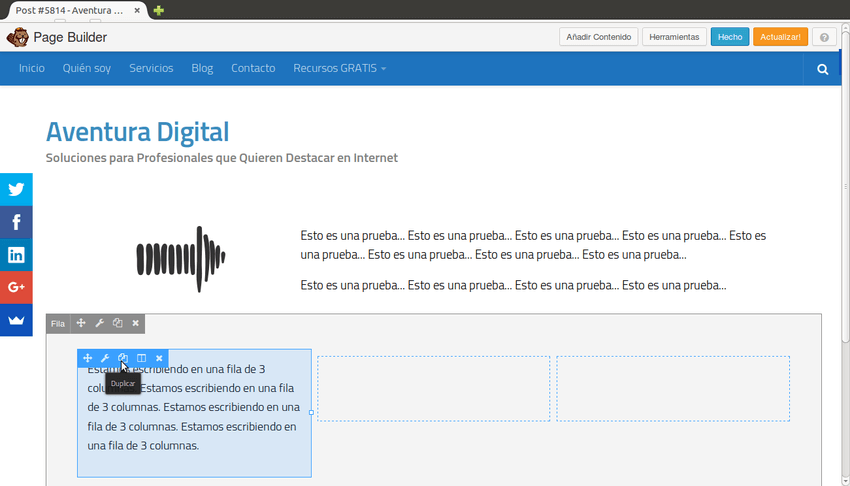Image resolution: width=850 pixels, height=486 pixels.
Task: Open the Blog menu item
Action: 202,69
